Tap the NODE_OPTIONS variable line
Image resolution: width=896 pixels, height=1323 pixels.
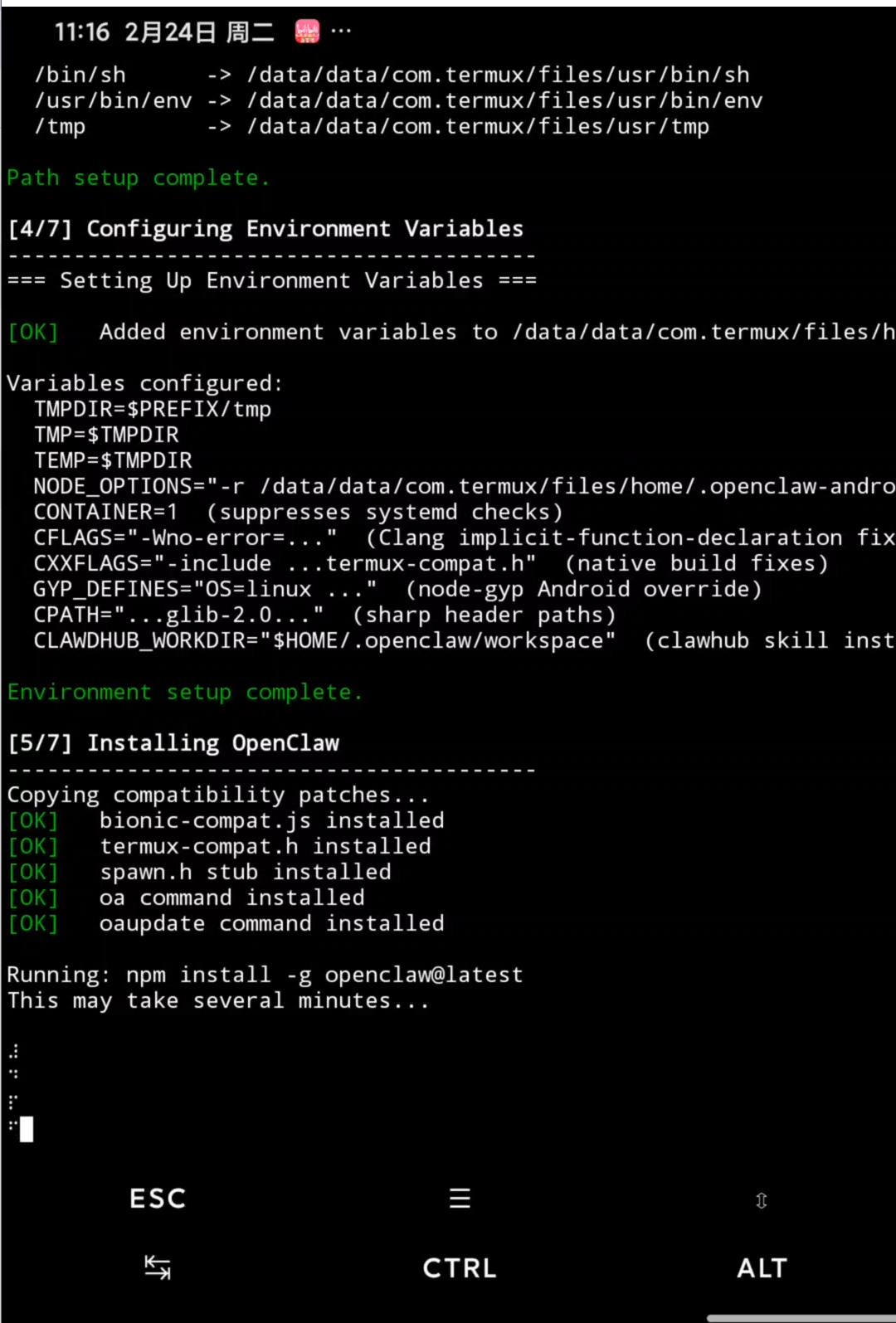click(x=463, y=487)
